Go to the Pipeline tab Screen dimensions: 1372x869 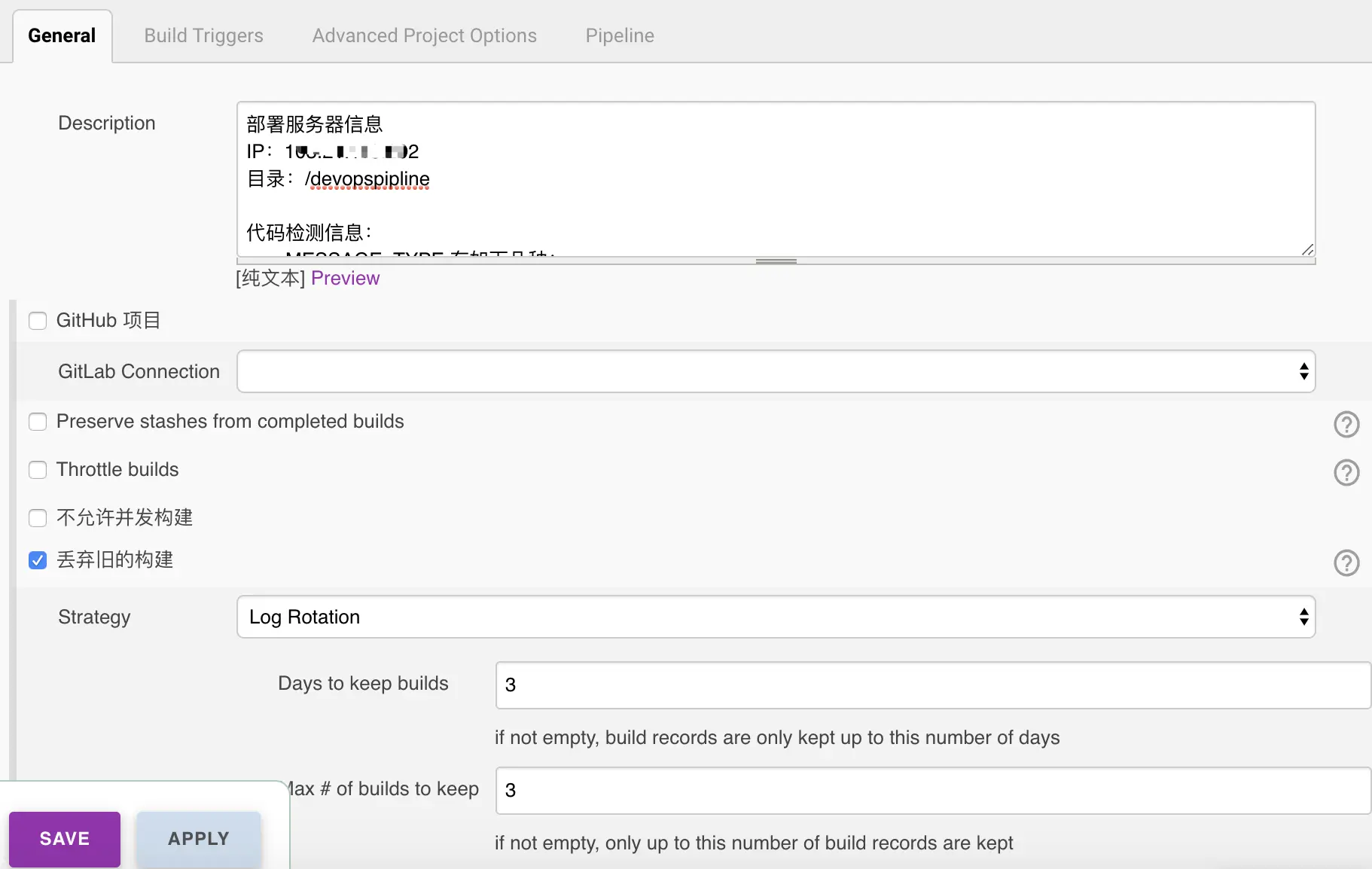(620, 35)
